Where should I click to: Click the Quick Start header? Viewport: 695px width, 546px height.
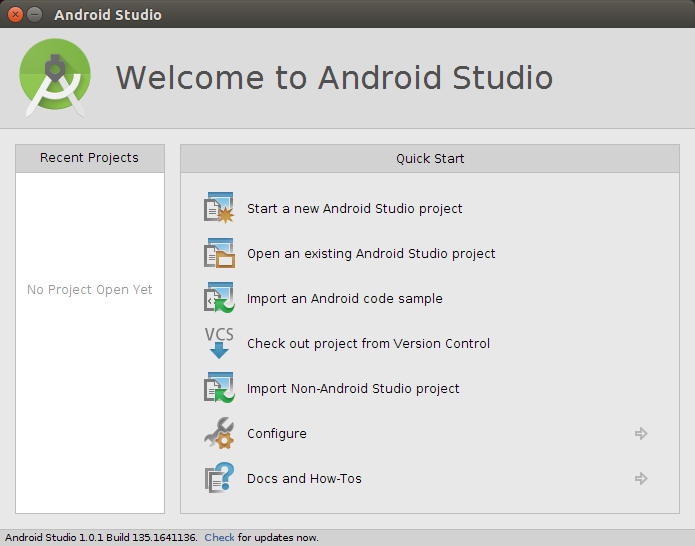[x=430, y=159]
